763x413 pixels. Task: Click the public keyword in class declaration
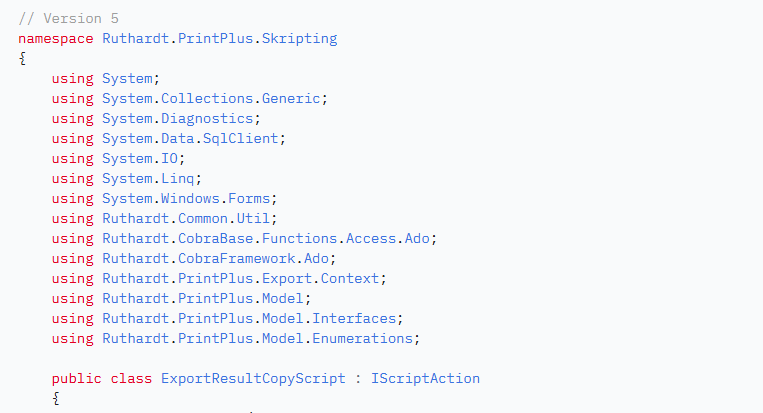(x=77, y=379)
